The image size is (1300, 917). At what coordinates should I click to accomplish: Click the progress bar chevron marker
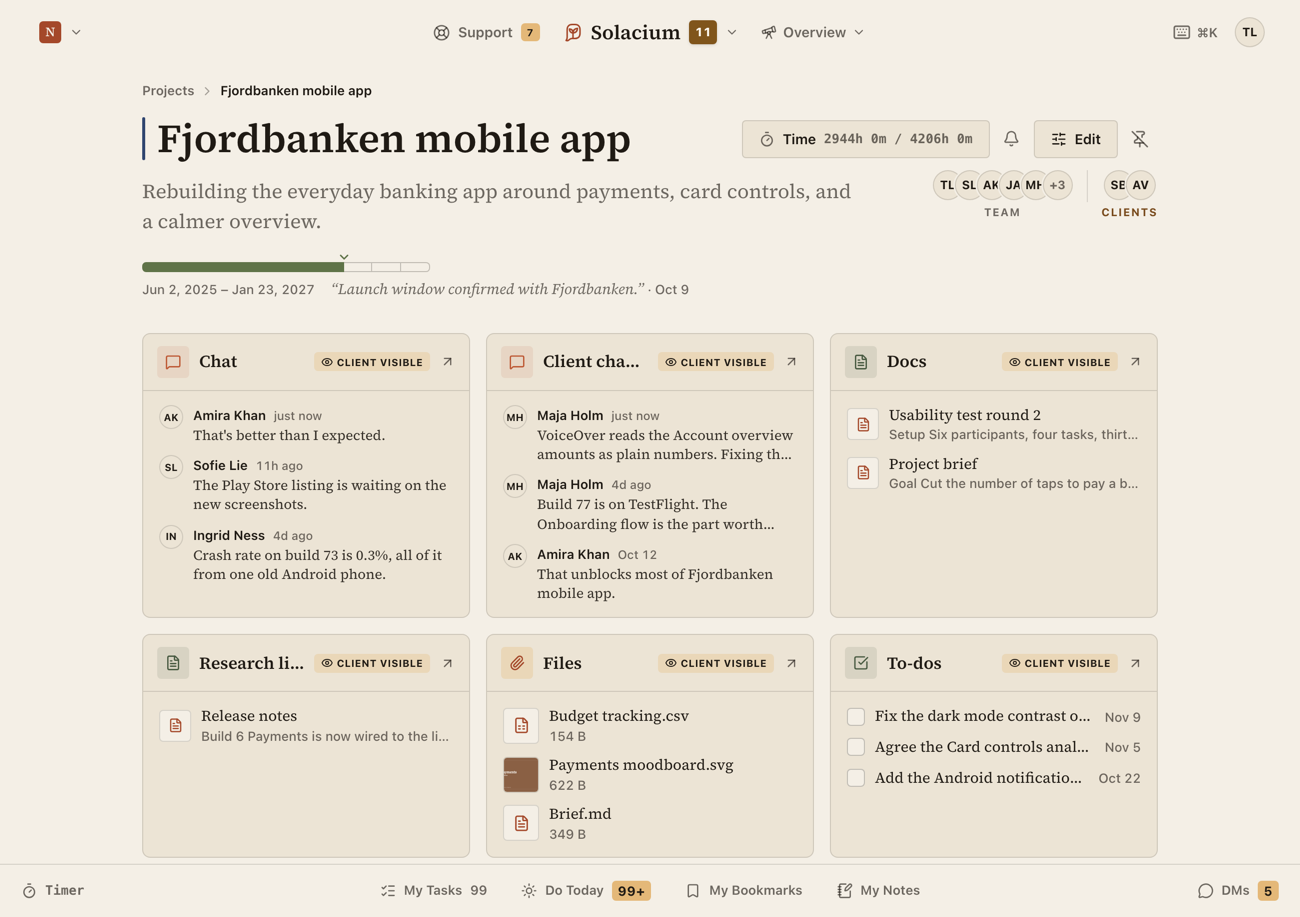(344, 257)
